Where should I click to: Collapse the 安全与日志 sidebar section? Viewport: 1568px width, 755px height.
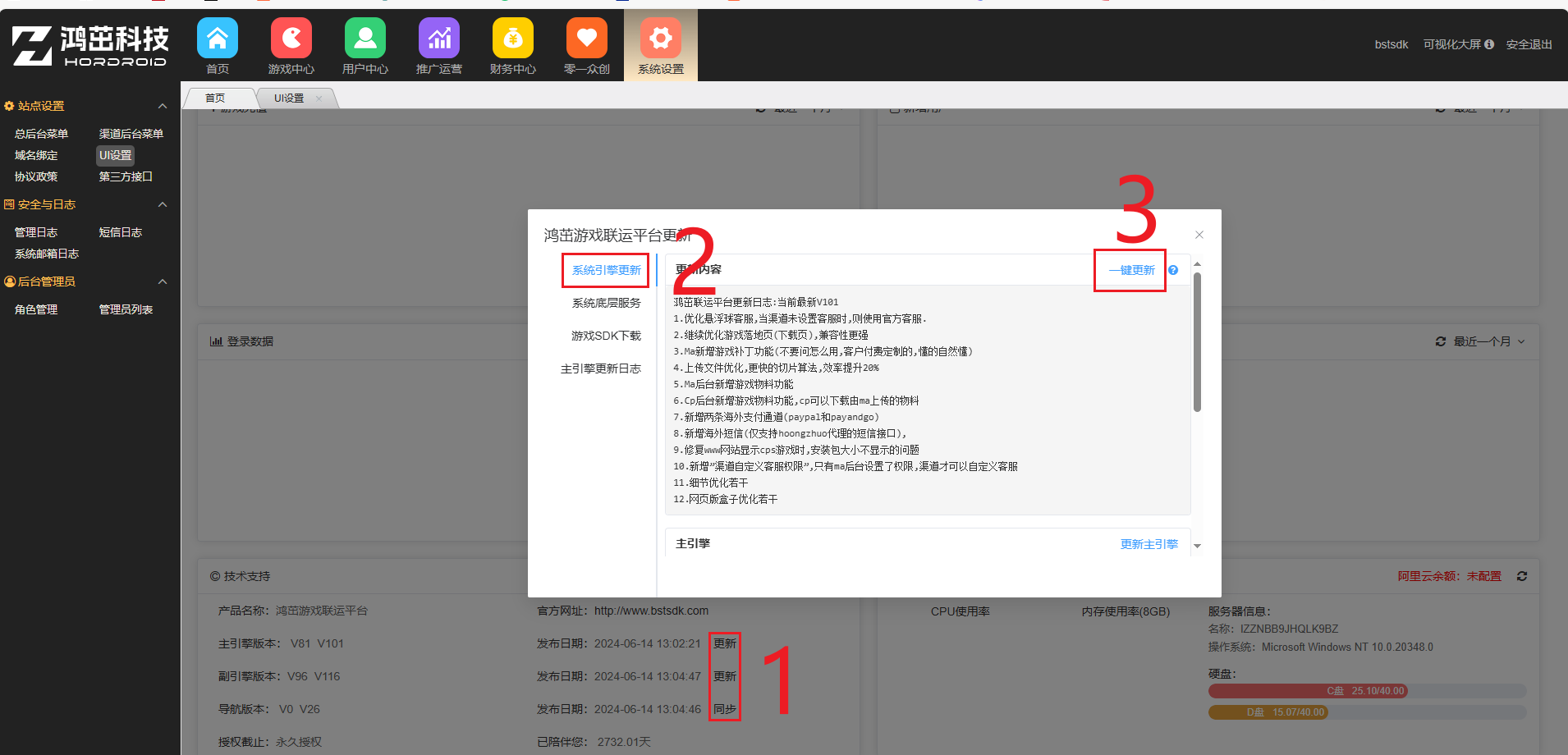coord(163,204)
